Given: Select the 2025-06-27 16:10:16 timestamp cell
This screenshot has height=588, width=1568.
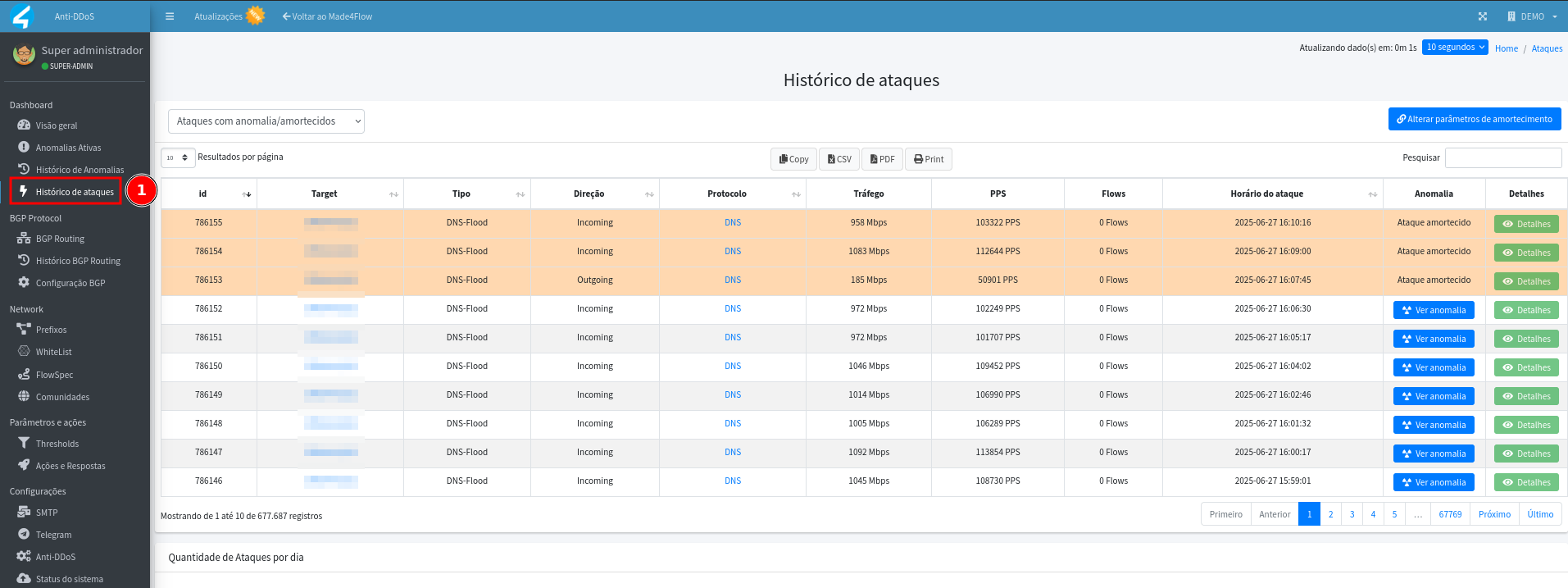Looking at the screenshot, I should [x=1272, y=223].
